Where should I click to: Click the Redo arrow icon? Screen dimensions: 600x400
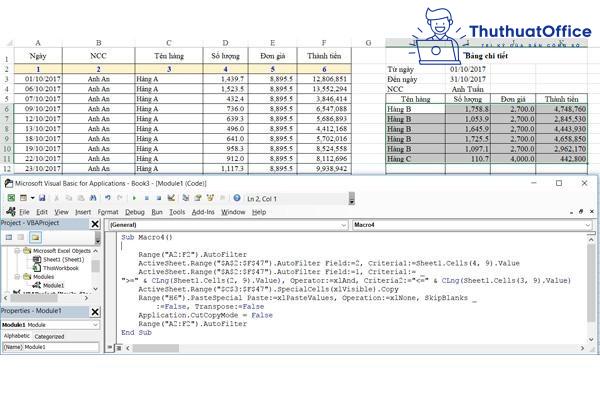tap(120, 198)
